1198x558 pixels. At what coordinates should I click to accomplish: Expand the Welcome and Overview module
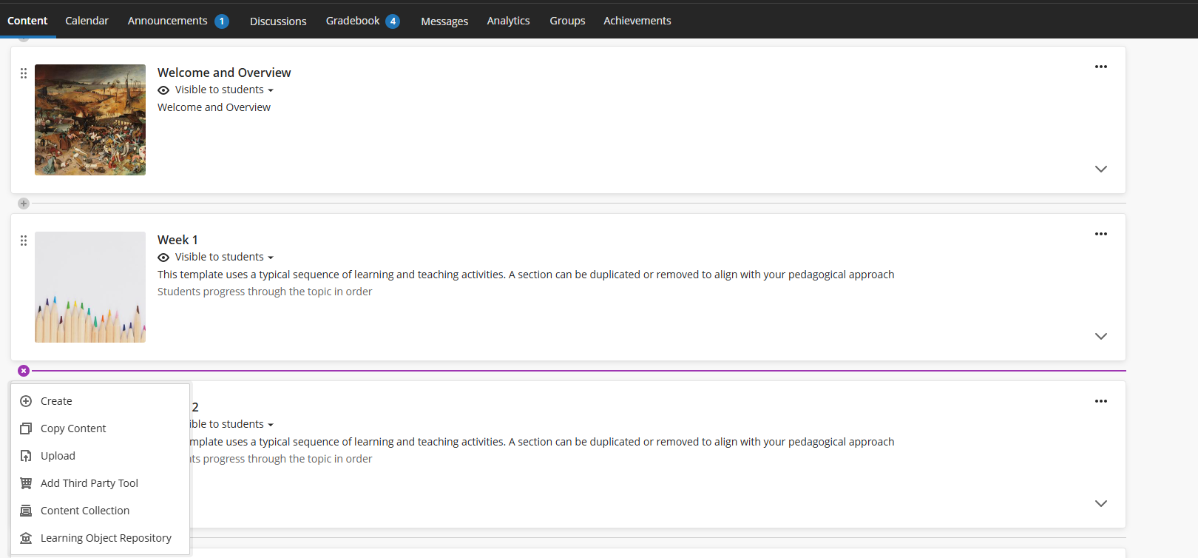point(1100,169)
